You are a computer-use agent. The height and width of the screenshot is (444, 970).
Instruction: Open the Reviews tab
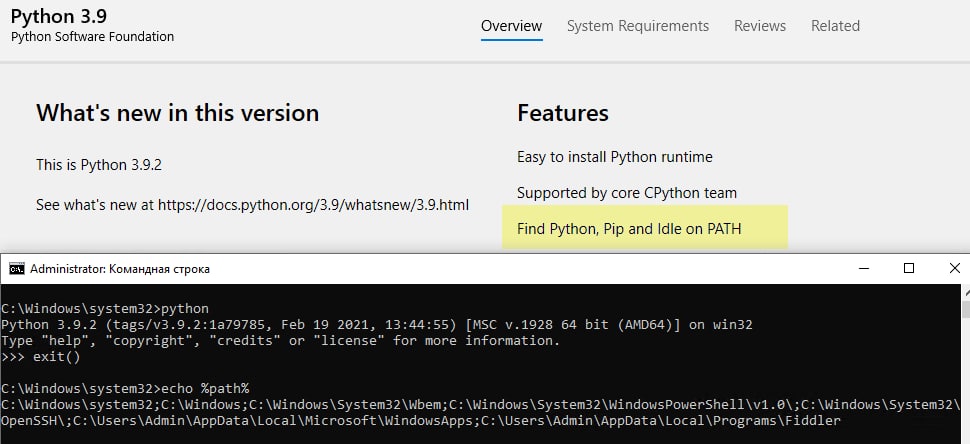(x=760, y=26)
